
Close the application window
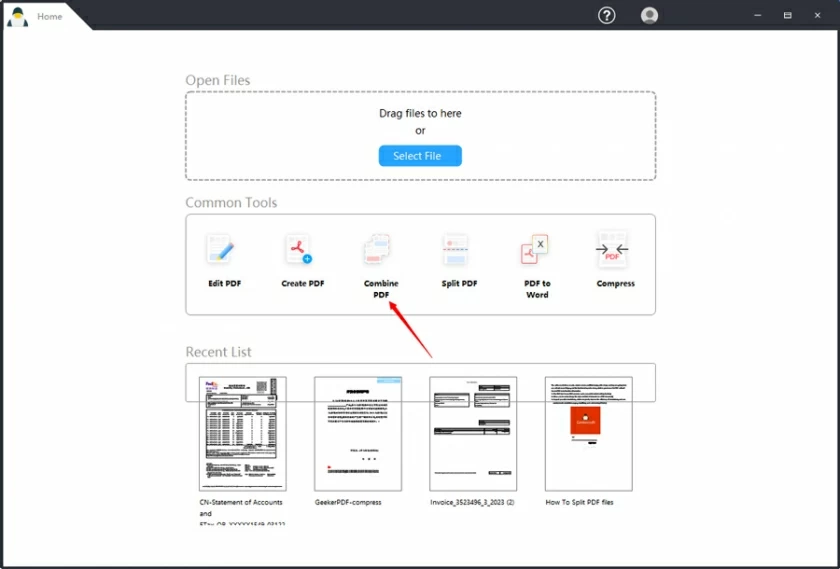coord(818,16)
